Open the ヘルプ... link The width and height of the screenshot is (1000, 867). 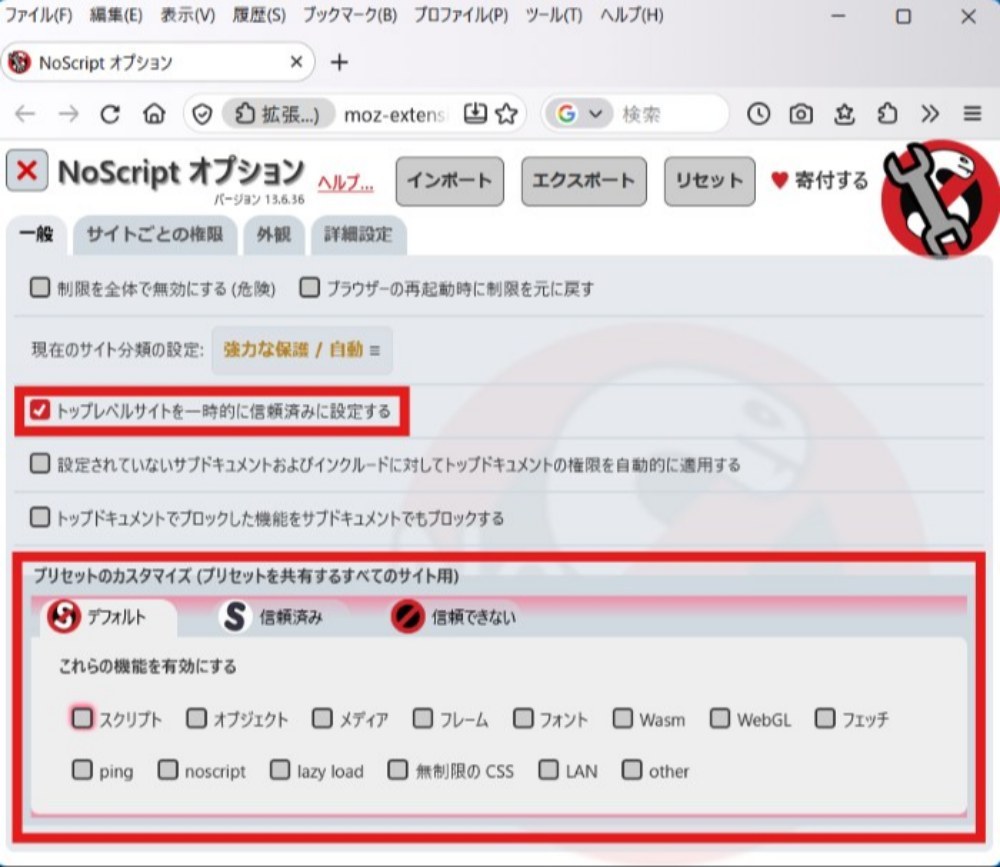coord(345,183)
